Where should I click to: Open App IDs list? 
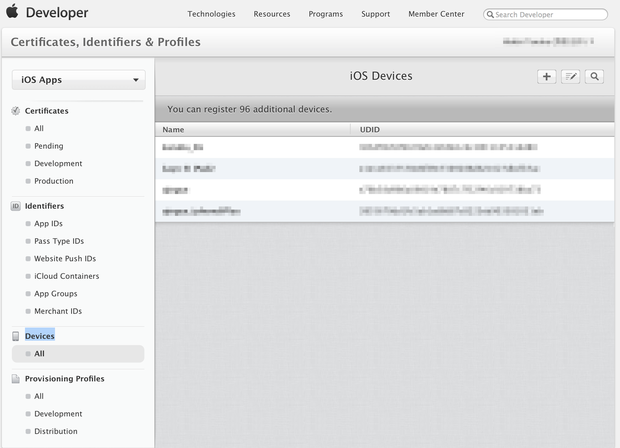coord(48,223)
